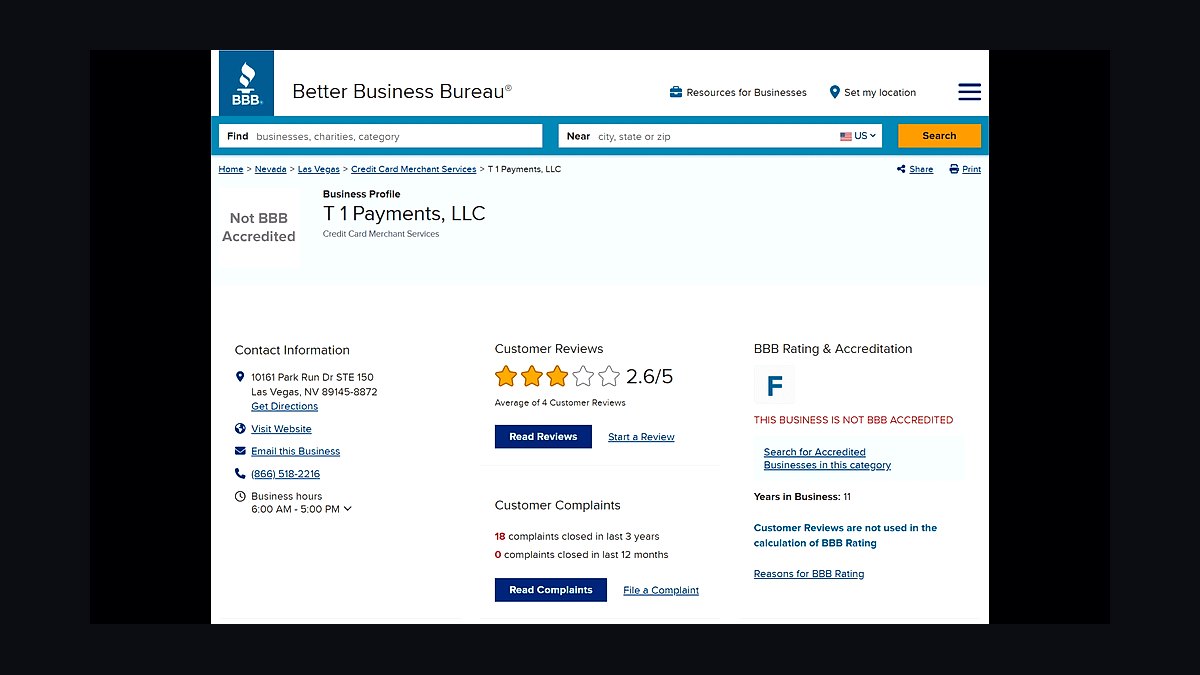
Task: Go to the Home breadcrumb
Action: [x=231, y=169]
